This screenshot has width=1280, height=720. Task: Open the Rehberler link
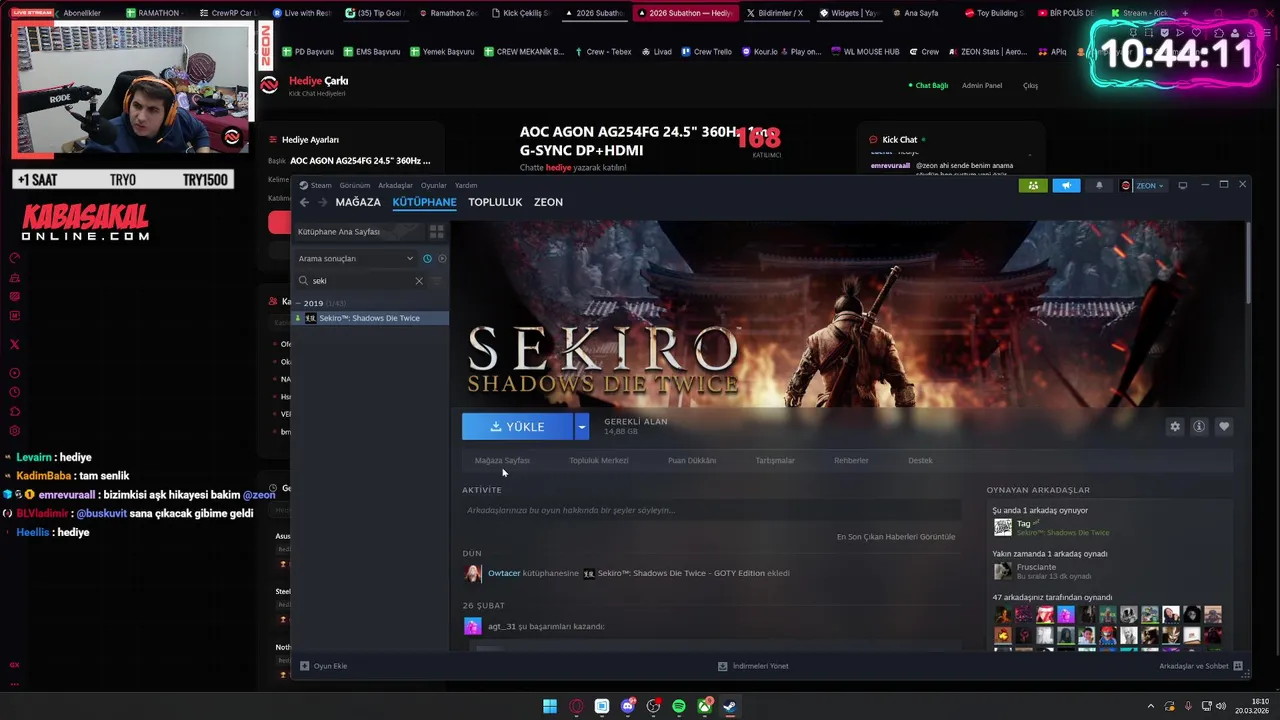(851, 461)
